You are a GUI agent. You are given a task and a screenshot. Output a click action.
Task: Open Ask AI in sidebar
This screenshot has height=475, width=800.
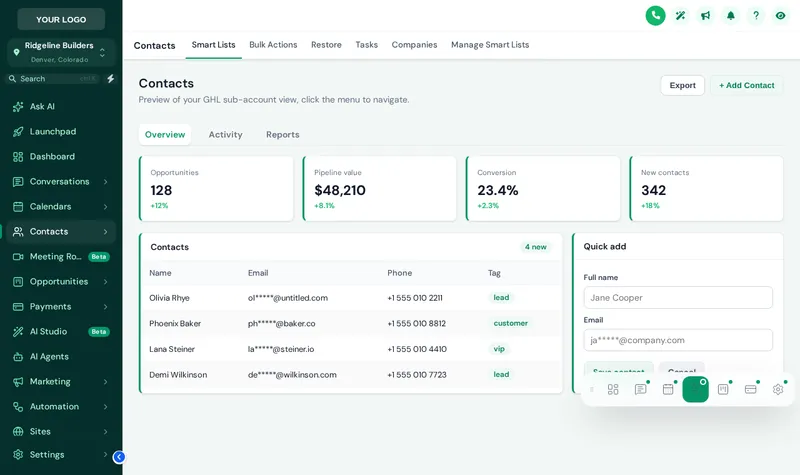[60, 106]
